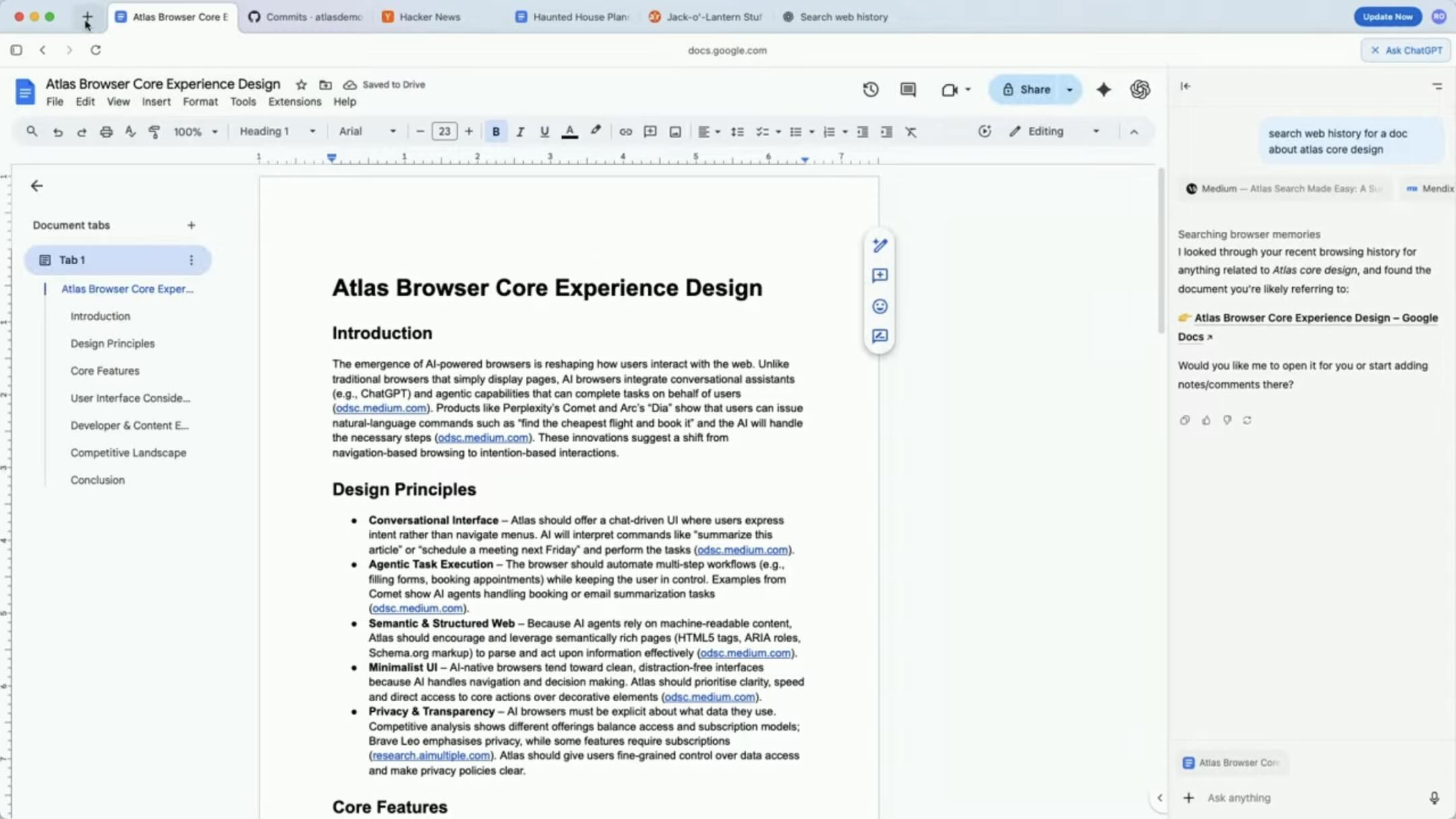This screenshot has height=819, width=1456.
Task: Click thumbs up on ChatGPT response
Action: tap(1206, 420)
